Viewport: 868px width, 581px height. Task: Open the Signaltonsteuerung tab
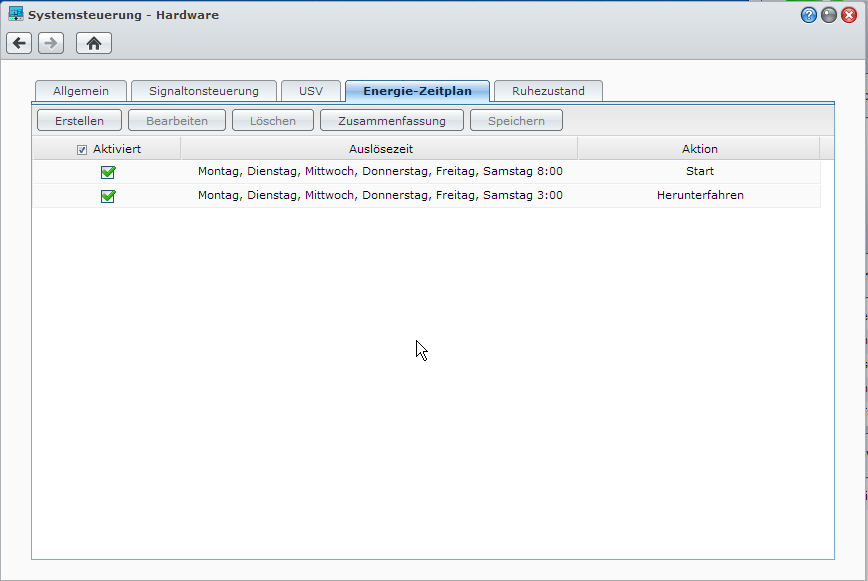[203, 90]
